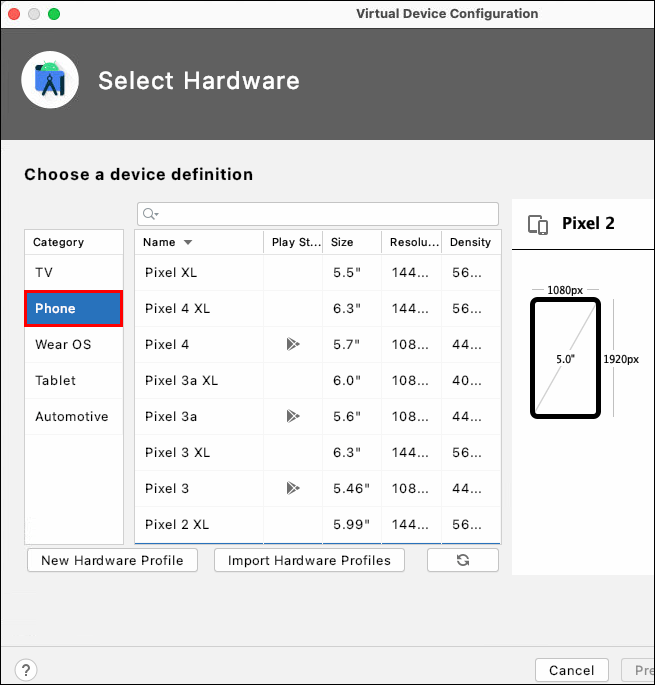The image size is (655, 685).
Task: Select the TV category
Action: pos(74,273)
